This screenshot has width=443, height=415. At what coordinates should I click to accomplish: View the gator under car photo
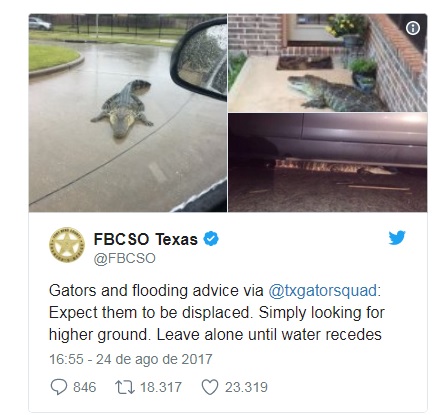[x=327, y=162]
